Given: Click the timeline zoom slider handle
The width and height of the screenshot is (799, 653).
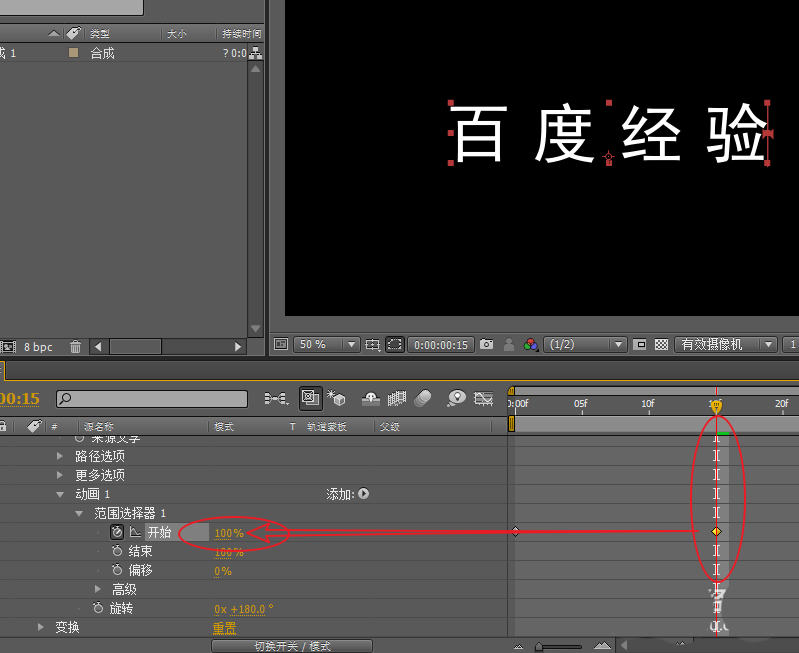Looking at the screenshot, I should pos(539,646).
